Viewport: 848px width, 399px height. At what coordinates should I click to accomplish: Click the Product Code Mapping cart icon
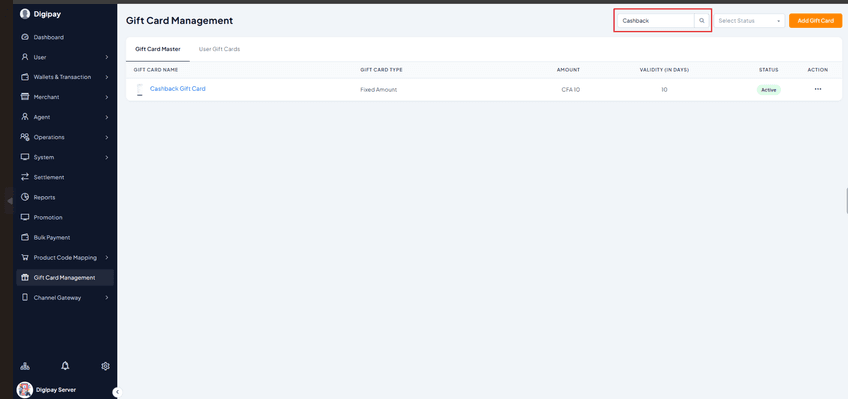pos(25,257)
